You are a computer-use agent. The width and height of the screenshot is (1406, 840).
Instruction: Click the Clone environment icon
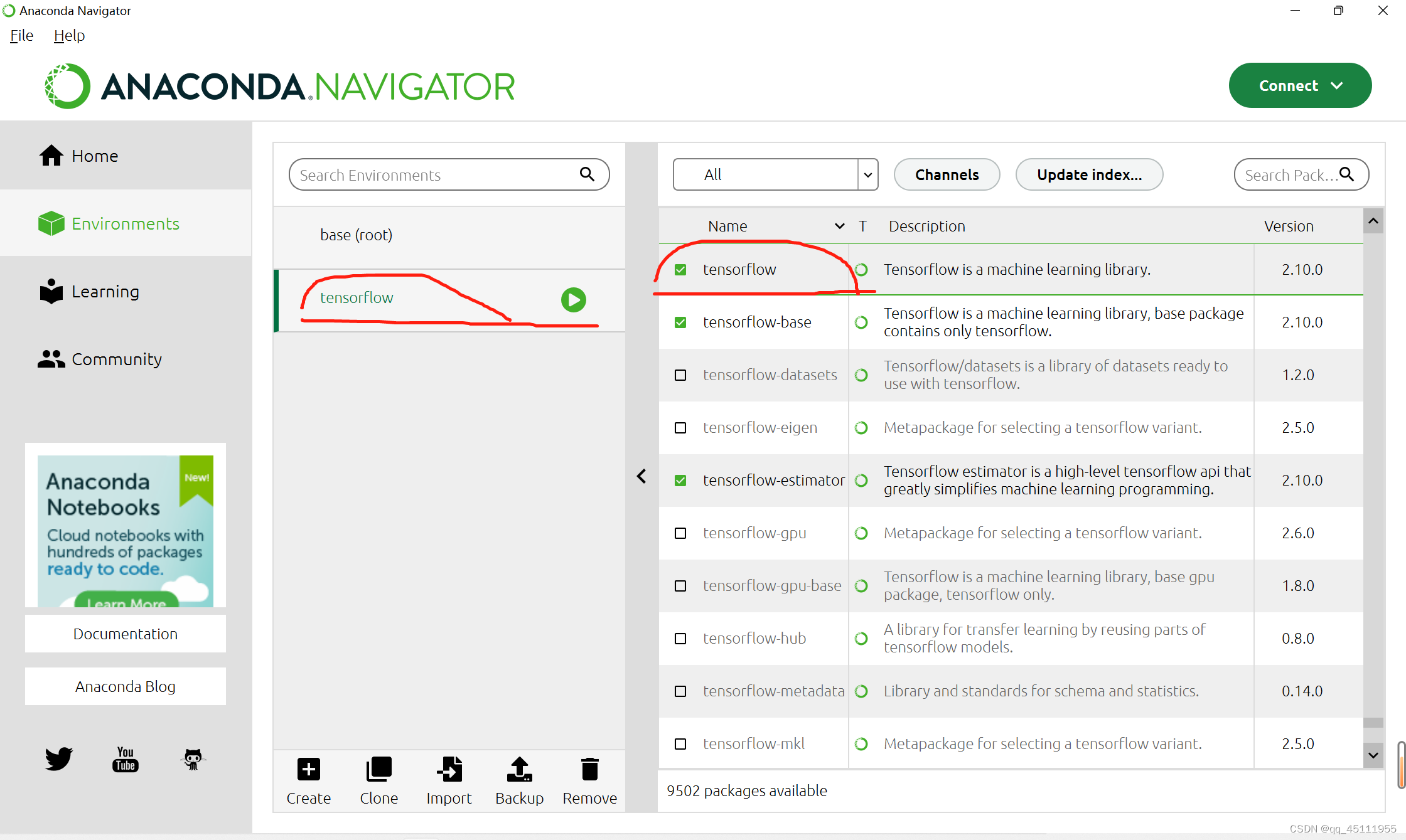[378, 769]
